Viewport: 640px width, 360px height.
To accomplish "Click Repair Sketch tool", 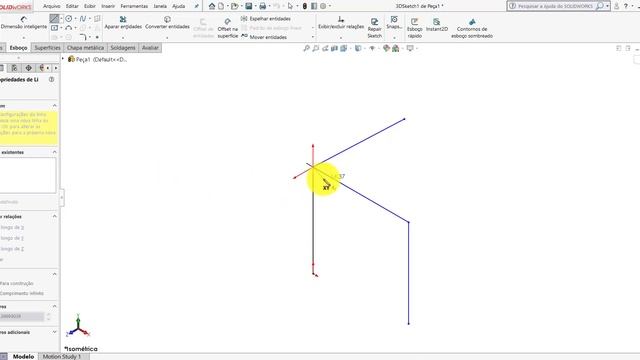I will (x=374, y=28).
